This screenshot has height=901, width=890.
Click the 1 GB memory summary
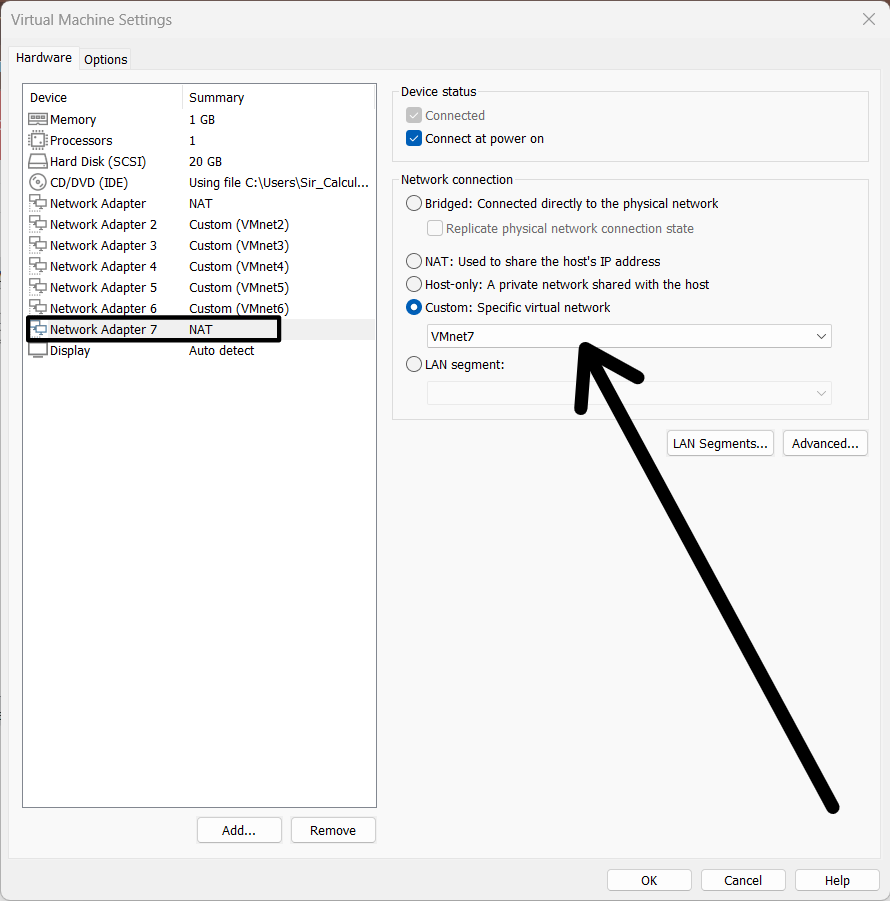[202, 120]
